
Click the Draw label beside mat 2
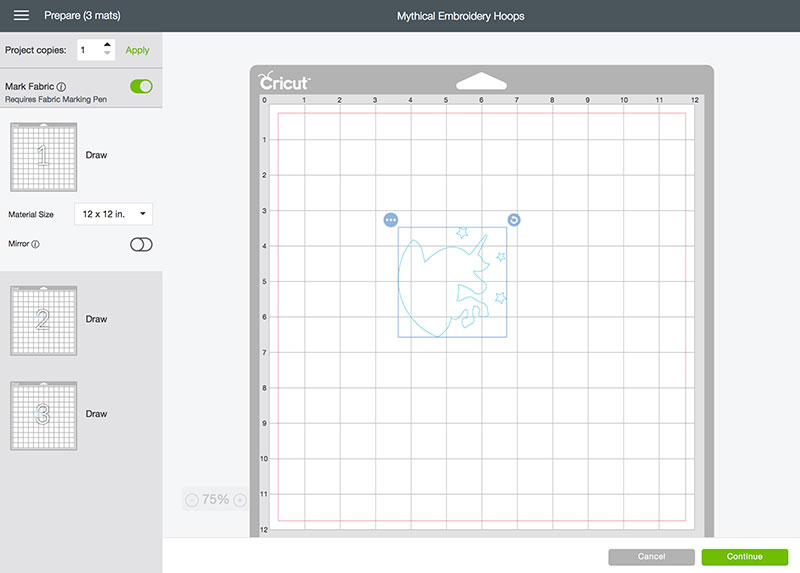tap(96, 319)
